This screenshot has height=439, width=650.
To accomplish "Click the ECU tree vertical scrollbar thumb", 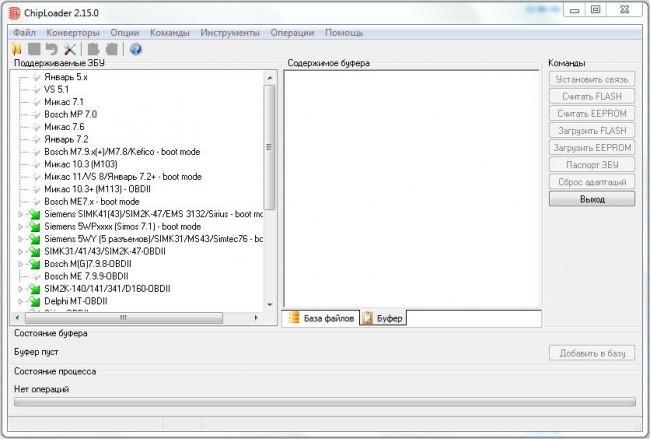I will [269, 148].
